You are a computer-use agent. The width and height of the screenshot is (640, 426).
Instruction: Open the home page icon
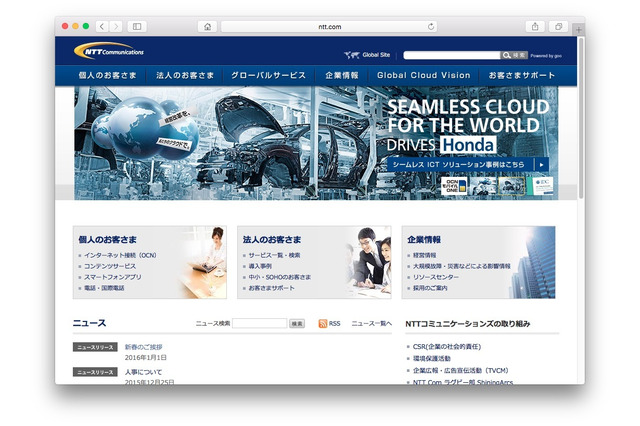click(x=207, y=27)
